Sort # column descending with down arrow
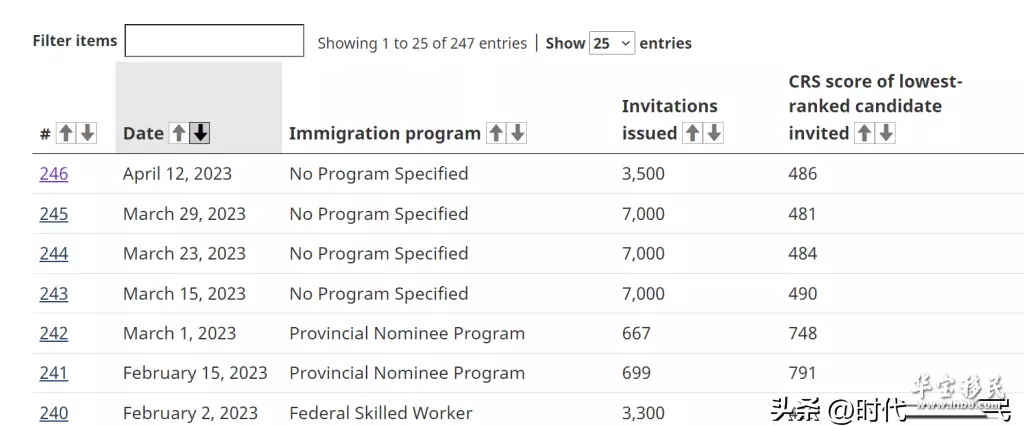 point(87,133)
